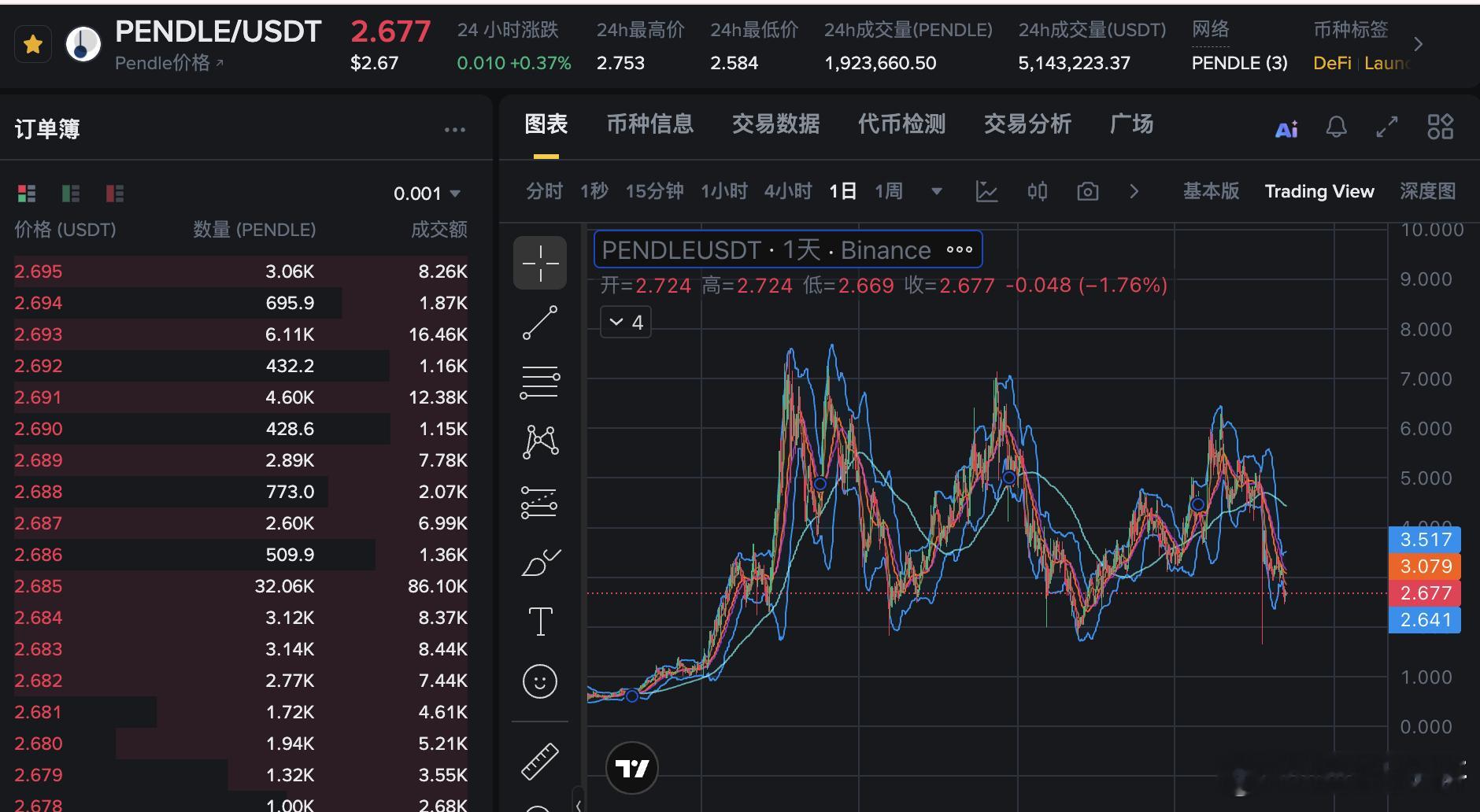Viewport: 1480px width, 812px height.
Task: Take a chart snapshot with the camera icon
Action: (x=1087, y=190)
